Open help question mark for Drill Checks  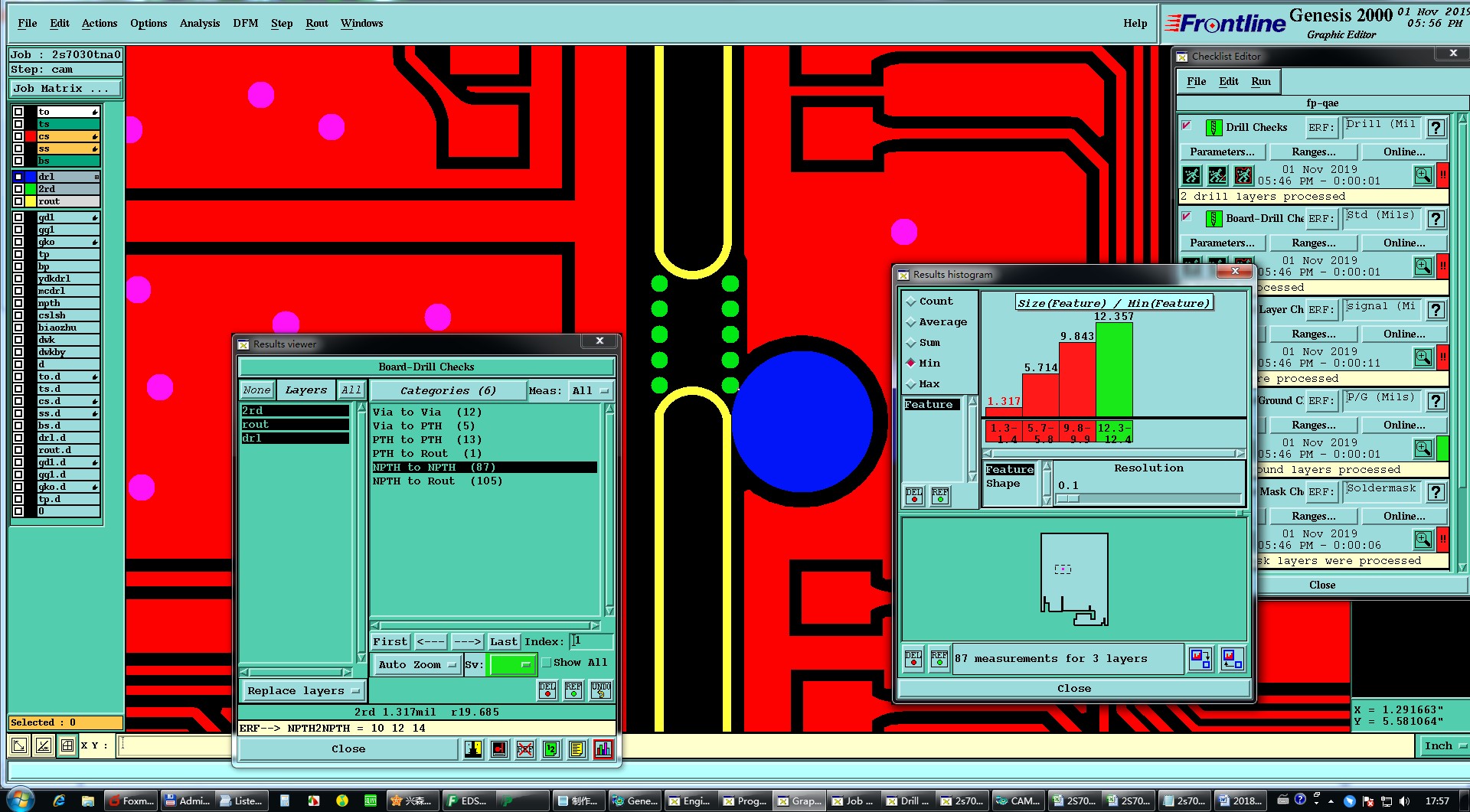click(x=1436, y=128)
